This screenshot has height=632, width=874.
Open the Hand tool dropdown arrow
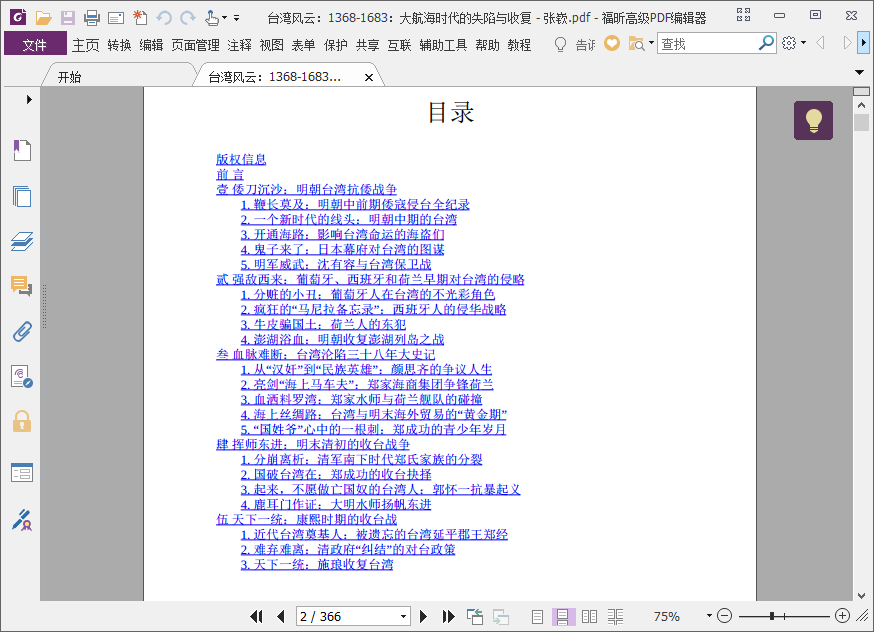pos(224,18)
